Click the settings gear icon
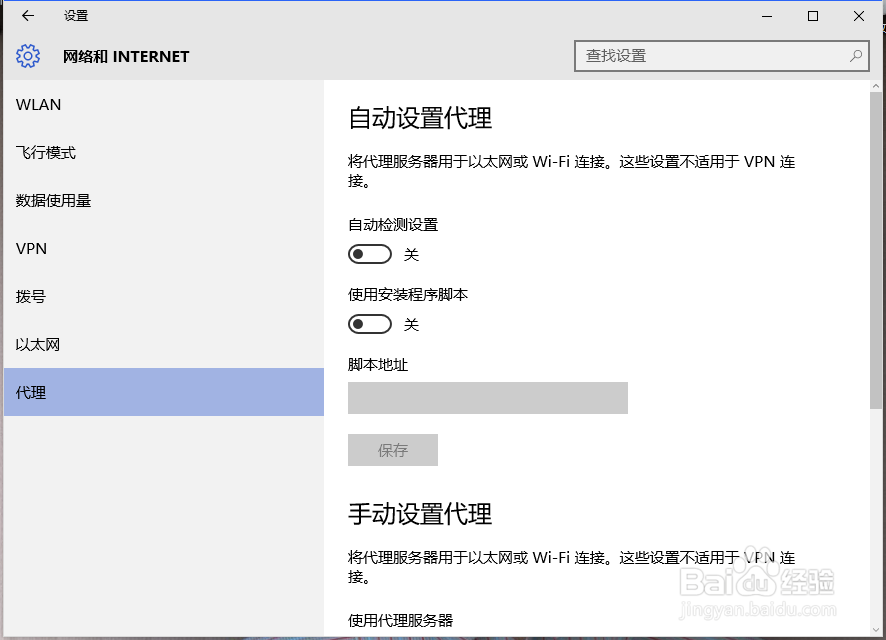The height and width of the screenshot is (640, 886). tap(28, 56)
